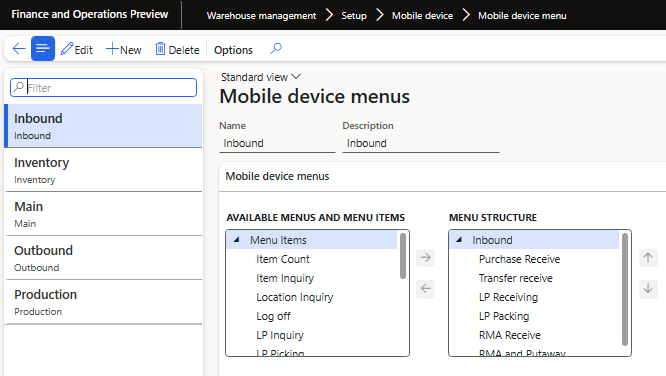The image size is (666, 376).
Task: Open the Standard view dropdown
Action: [261, 77]
